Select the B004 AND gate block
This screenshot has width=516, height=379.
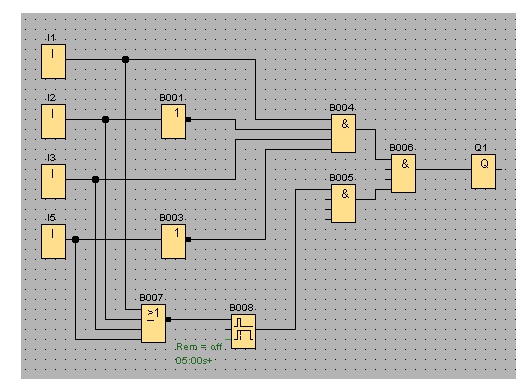tap(343, 134)
